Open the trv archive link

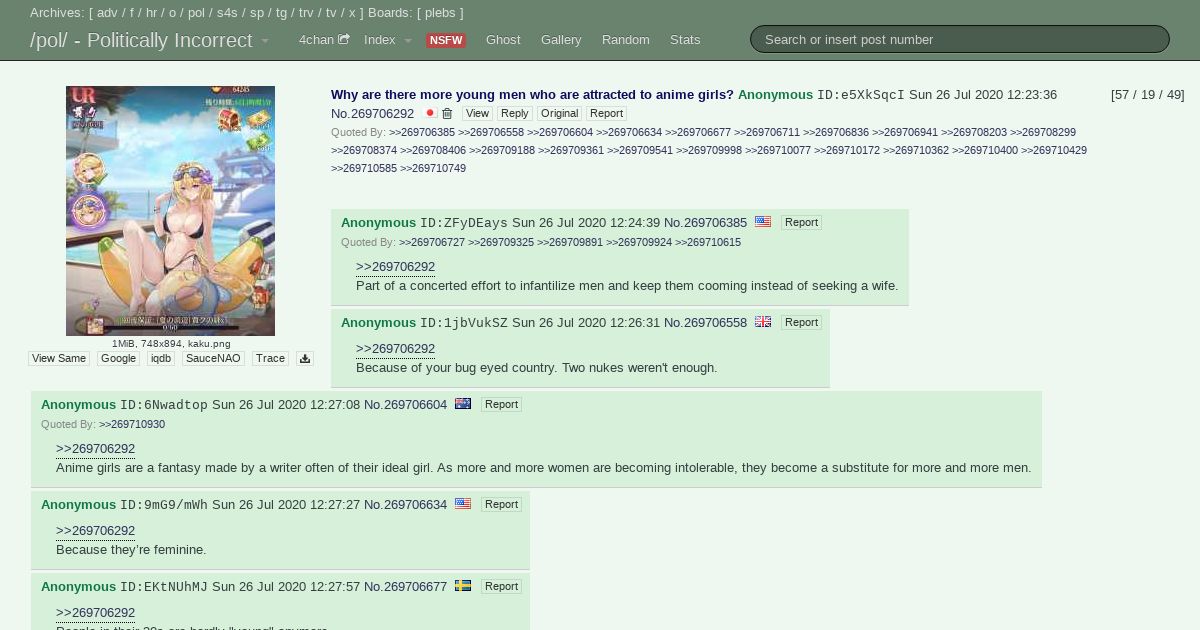tap(306, 13)
